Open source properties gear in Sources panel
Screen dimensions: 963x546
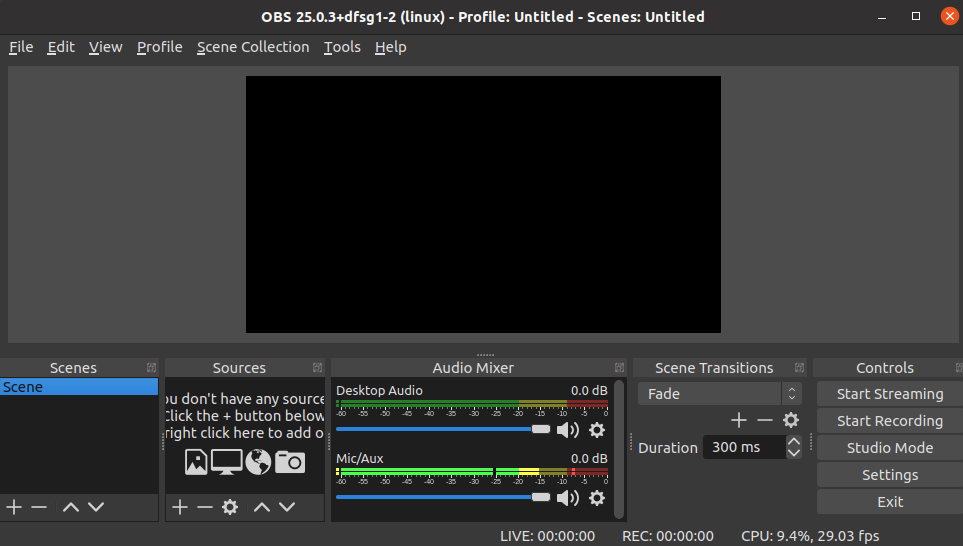pos(230,507)
